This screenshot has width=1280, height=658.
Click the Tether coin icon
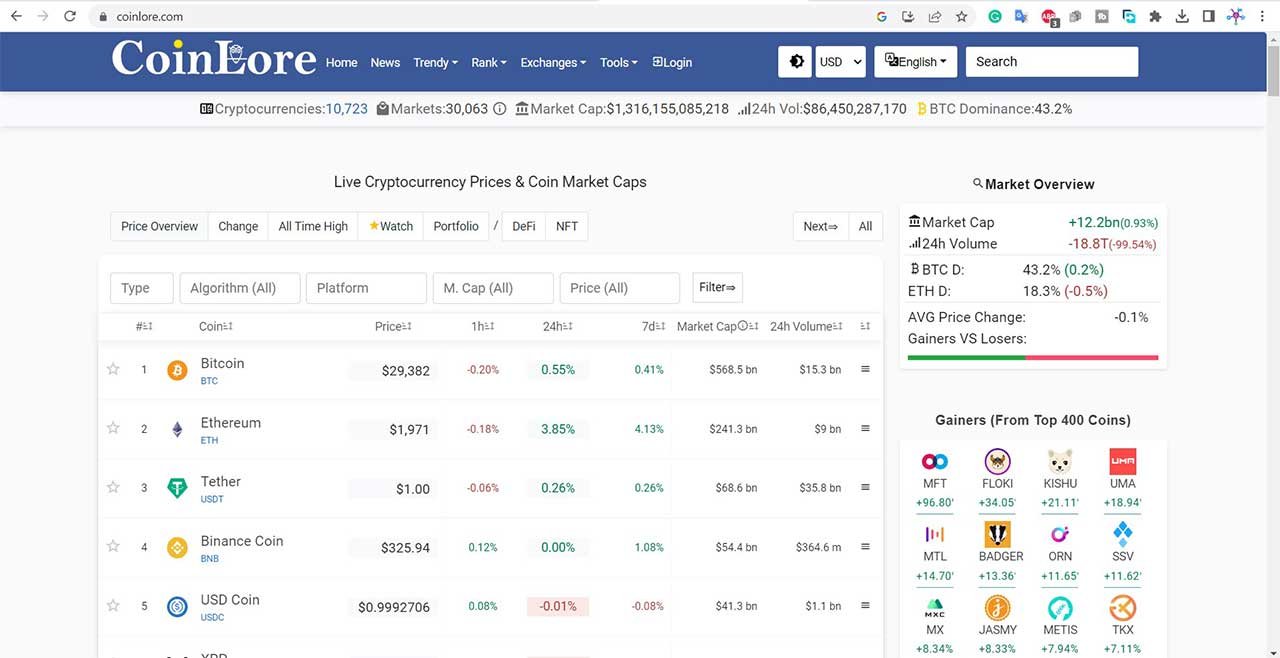[177, 489]
